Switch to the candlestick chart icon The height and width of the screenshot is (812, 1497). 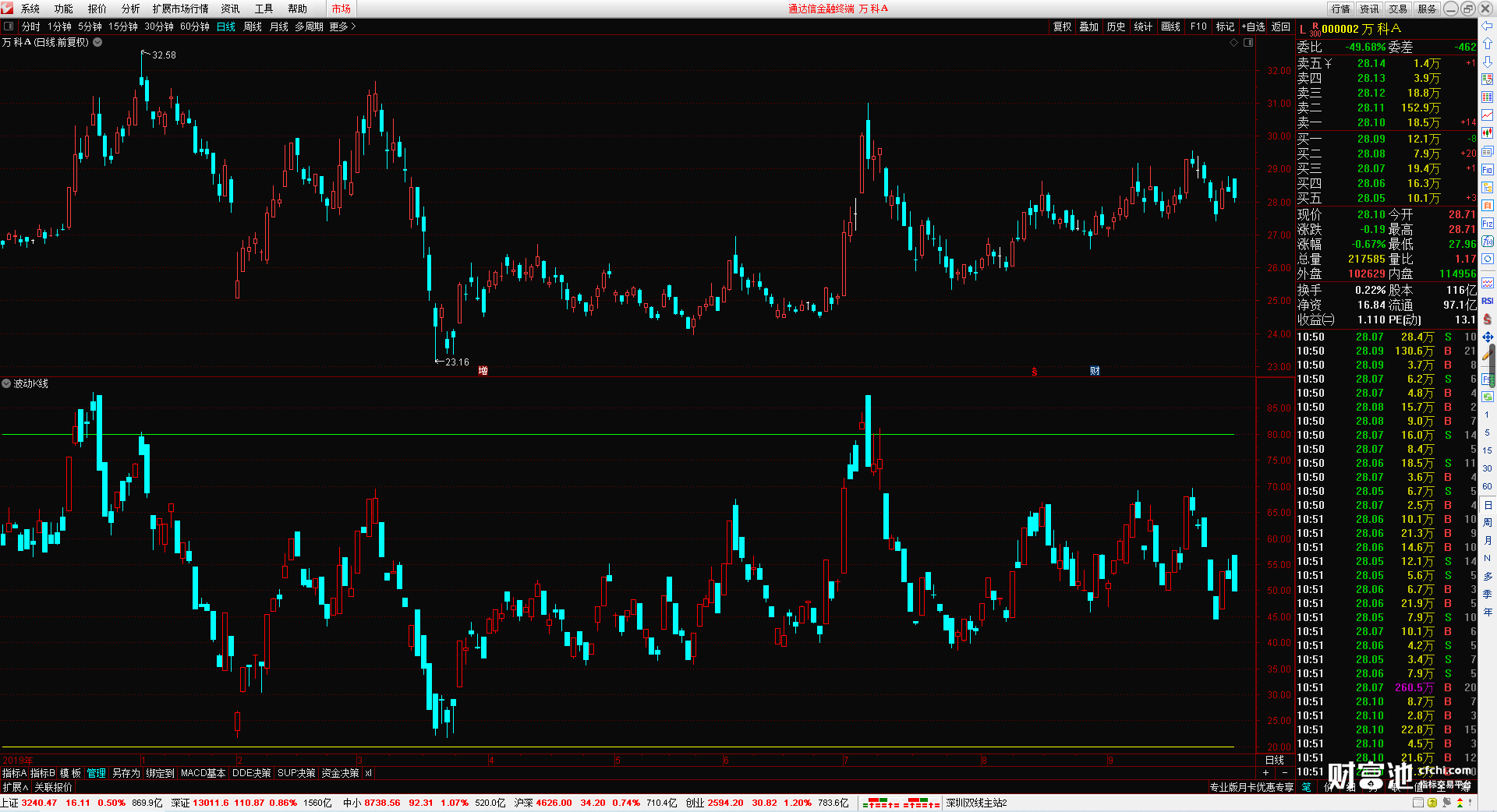1487,133
